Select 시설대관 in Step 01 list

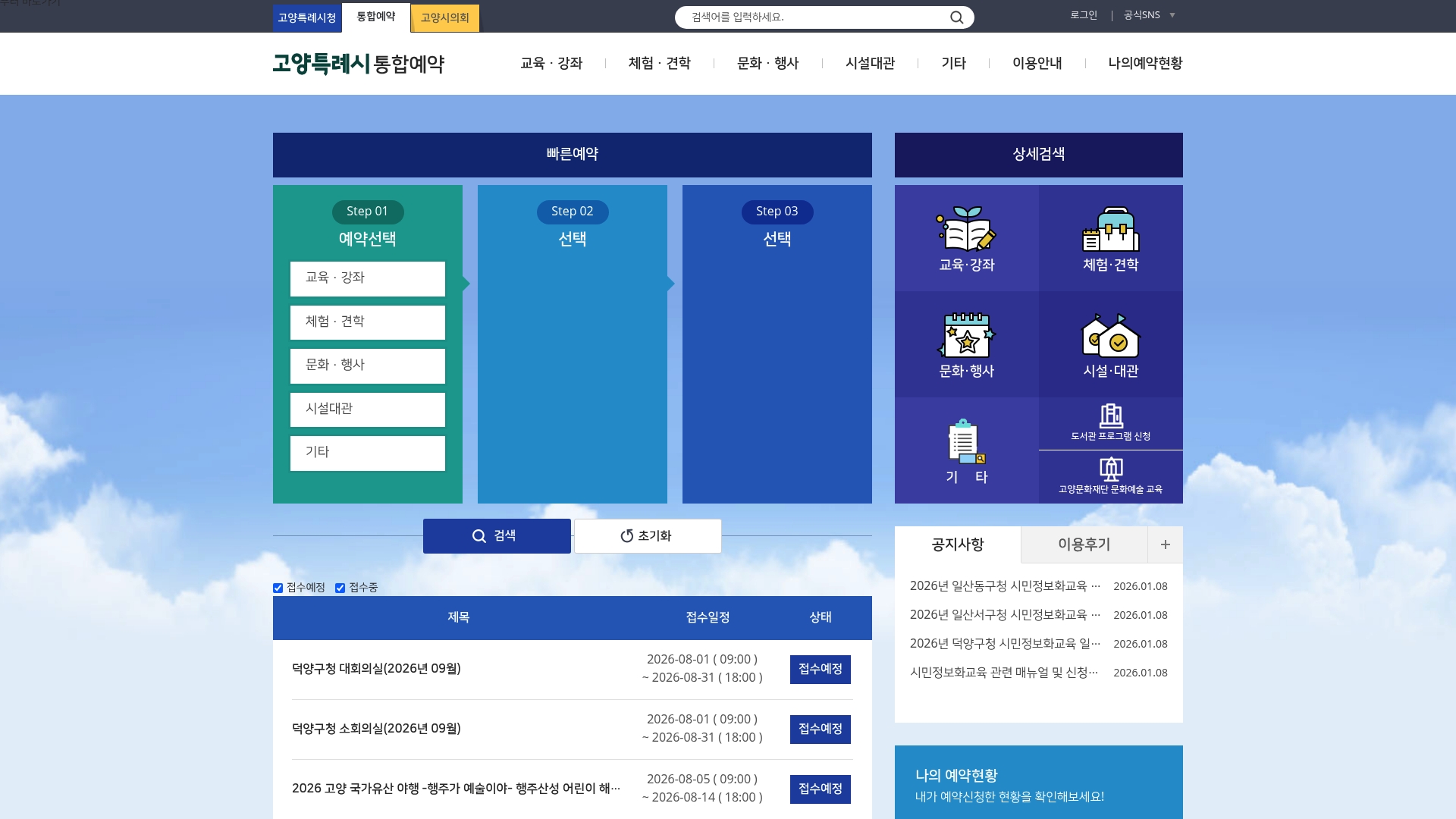[x=367, y=409]
